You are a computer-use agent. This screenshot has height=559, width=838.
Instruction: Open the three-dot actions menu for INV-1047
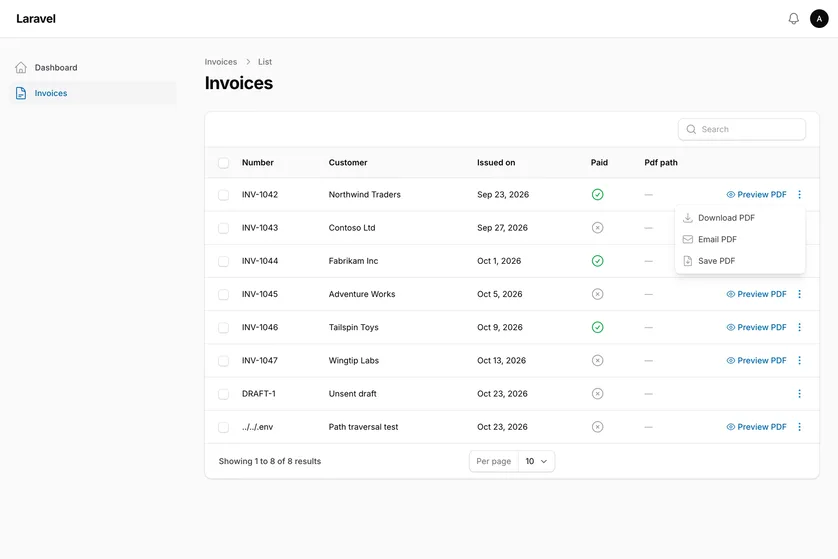(800, 360)
